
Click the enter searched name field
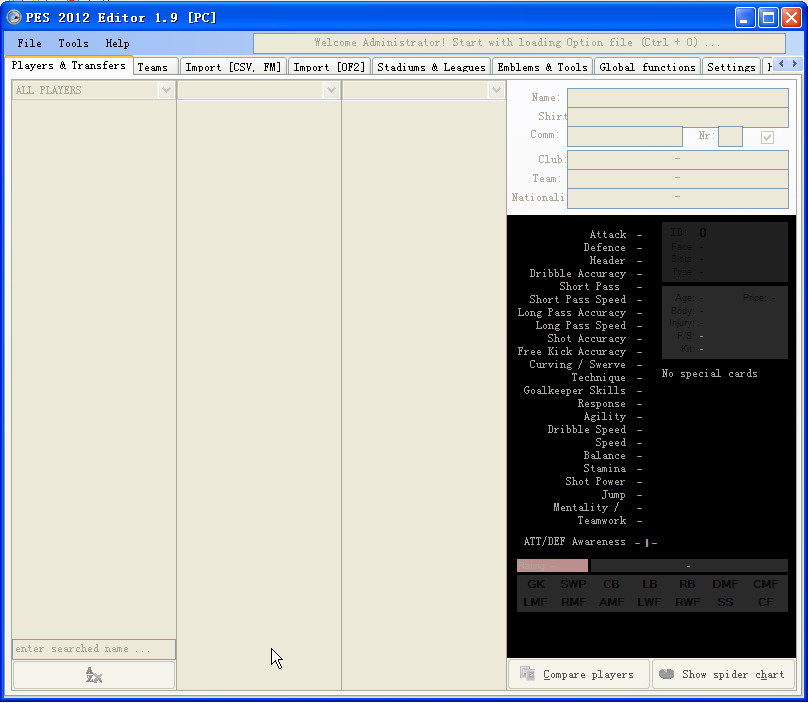(94, 649)
